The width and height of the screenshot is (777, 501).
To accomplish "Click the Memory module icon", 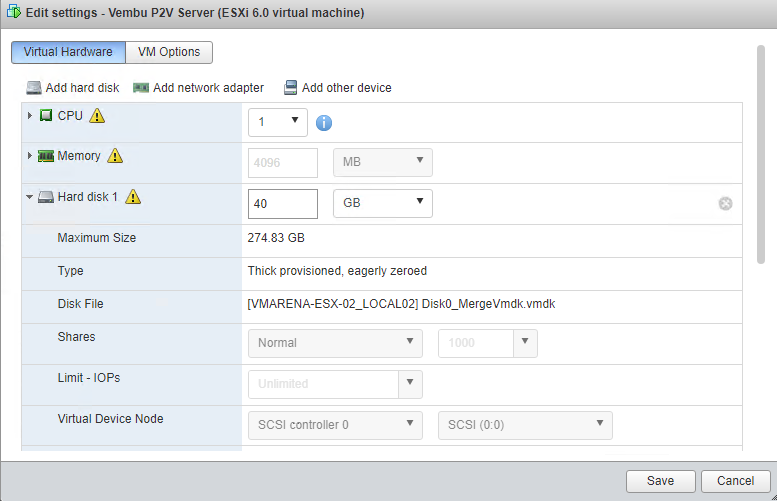I will coord(46,156).
